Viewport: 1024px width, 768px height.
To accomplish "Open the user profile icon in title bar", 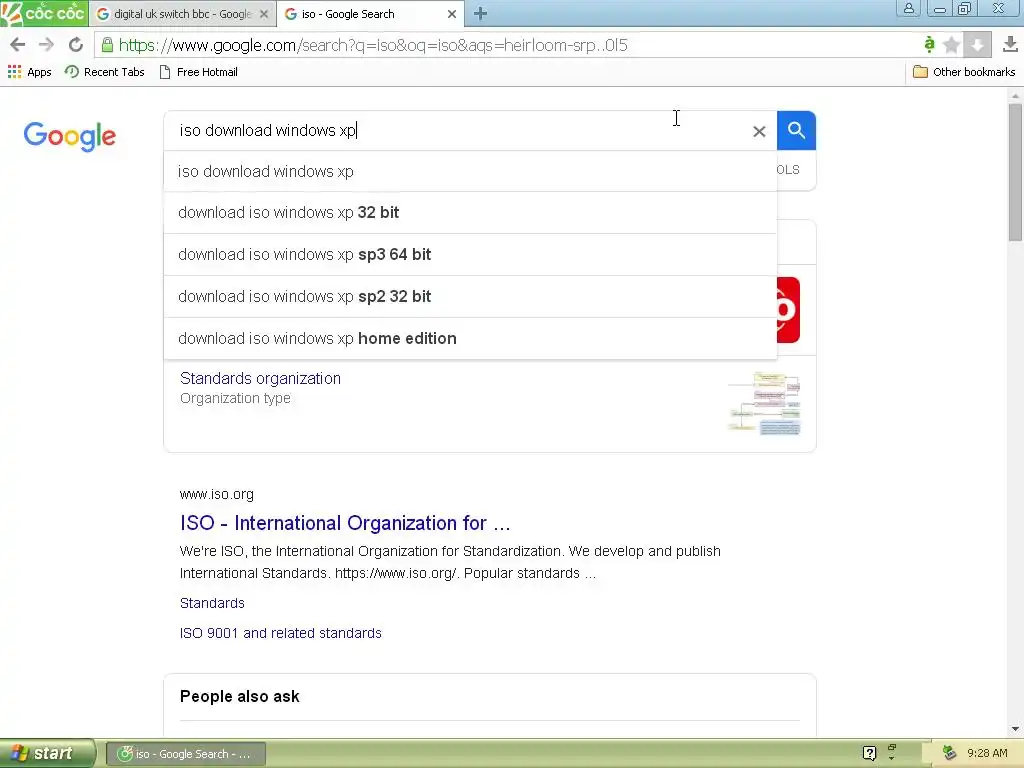I will click(x=908, y=8).
